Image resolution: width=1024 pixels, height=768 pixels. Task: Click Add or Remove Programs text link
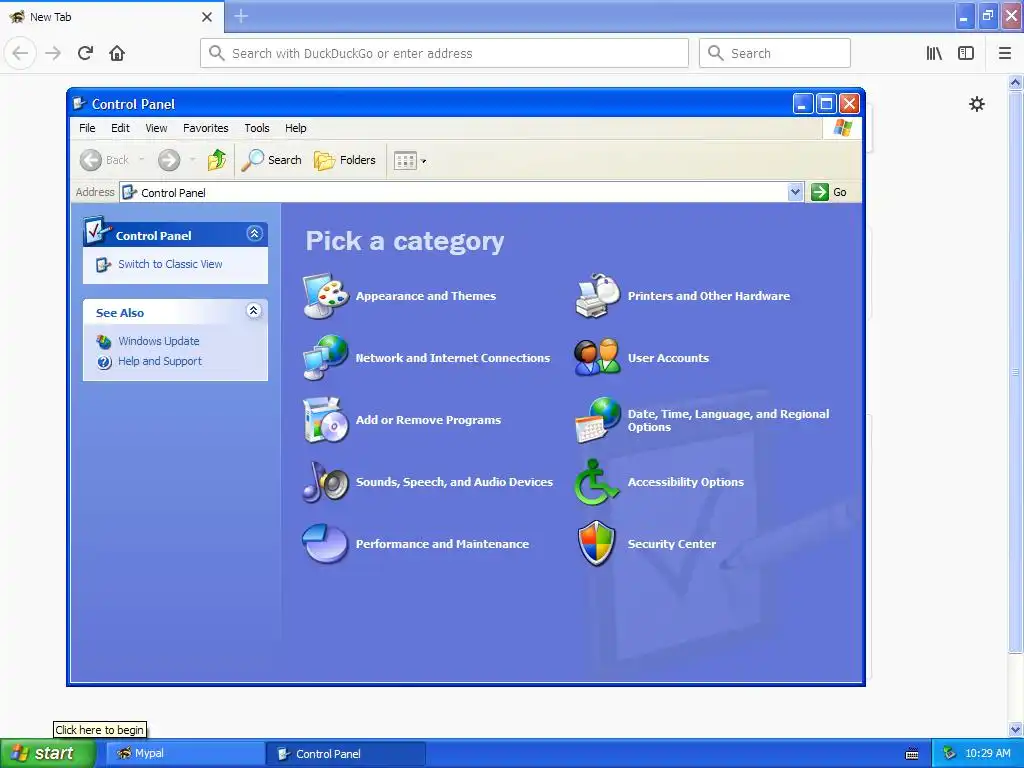pos(428,420)
